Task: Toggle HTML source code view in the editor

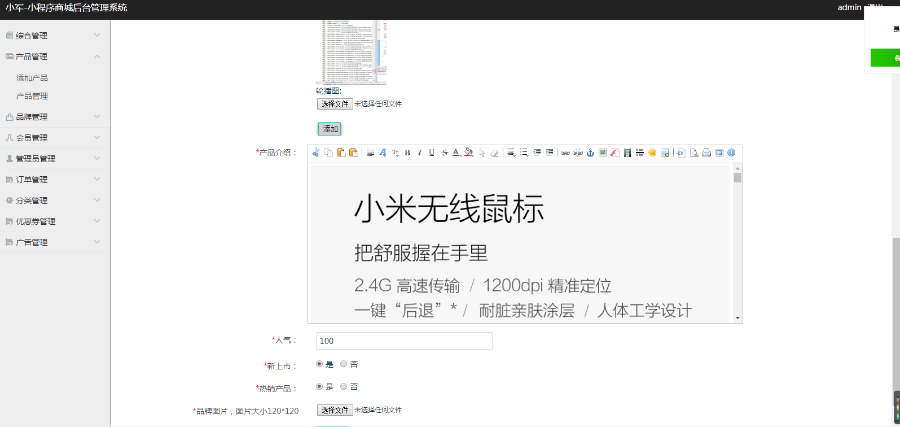Action: [x=681, y=153]
